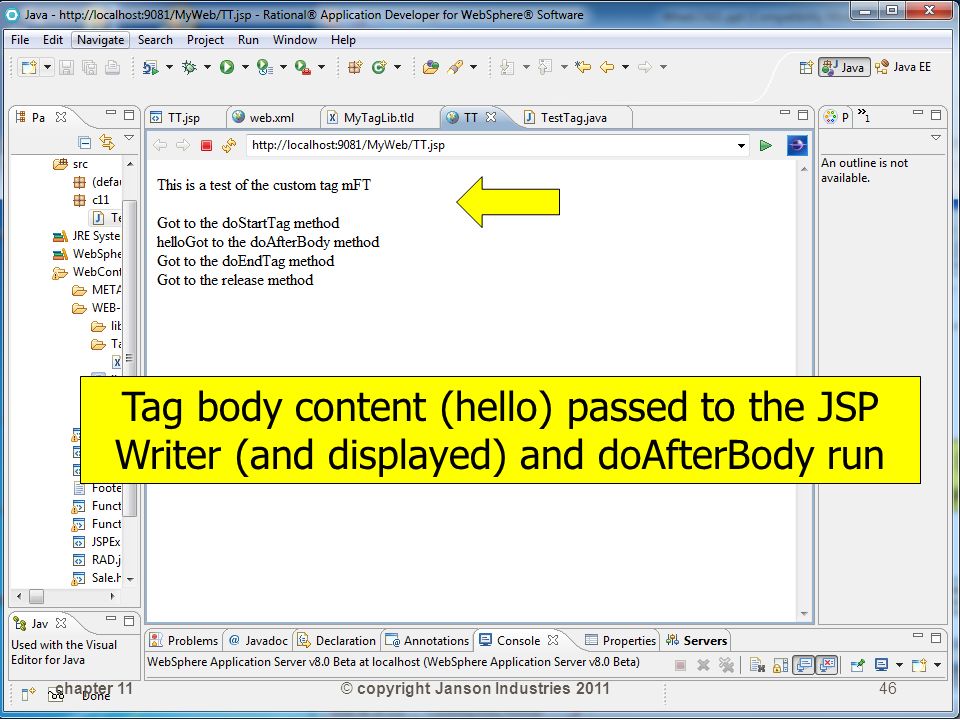Switch to the TT.jsp editor tab
Image resolution: width=960 pixels, height=720 pixels.
tap(184, 118)
